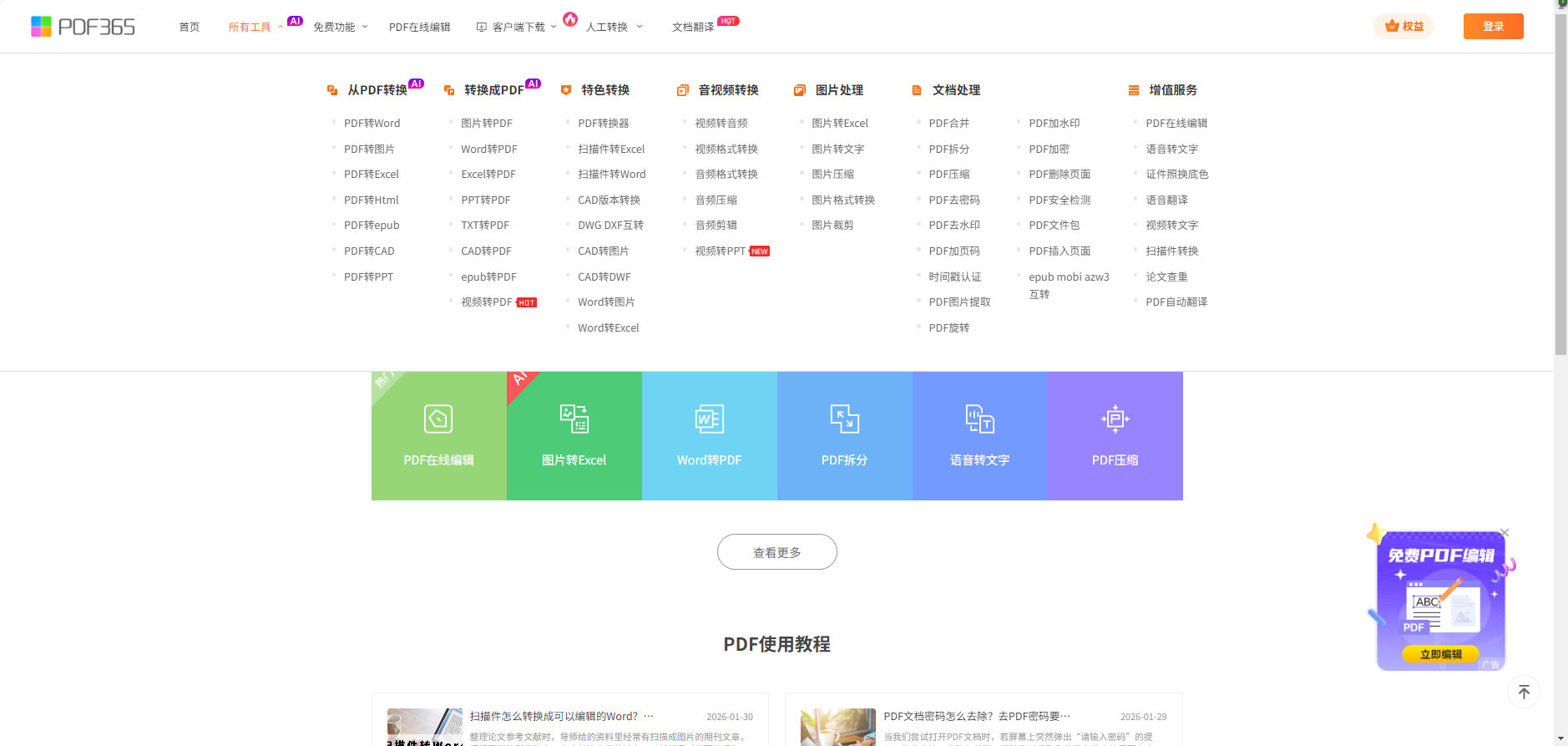Click the PDF365 logo
Viewport: 1568px width, 746px height.
83,27
